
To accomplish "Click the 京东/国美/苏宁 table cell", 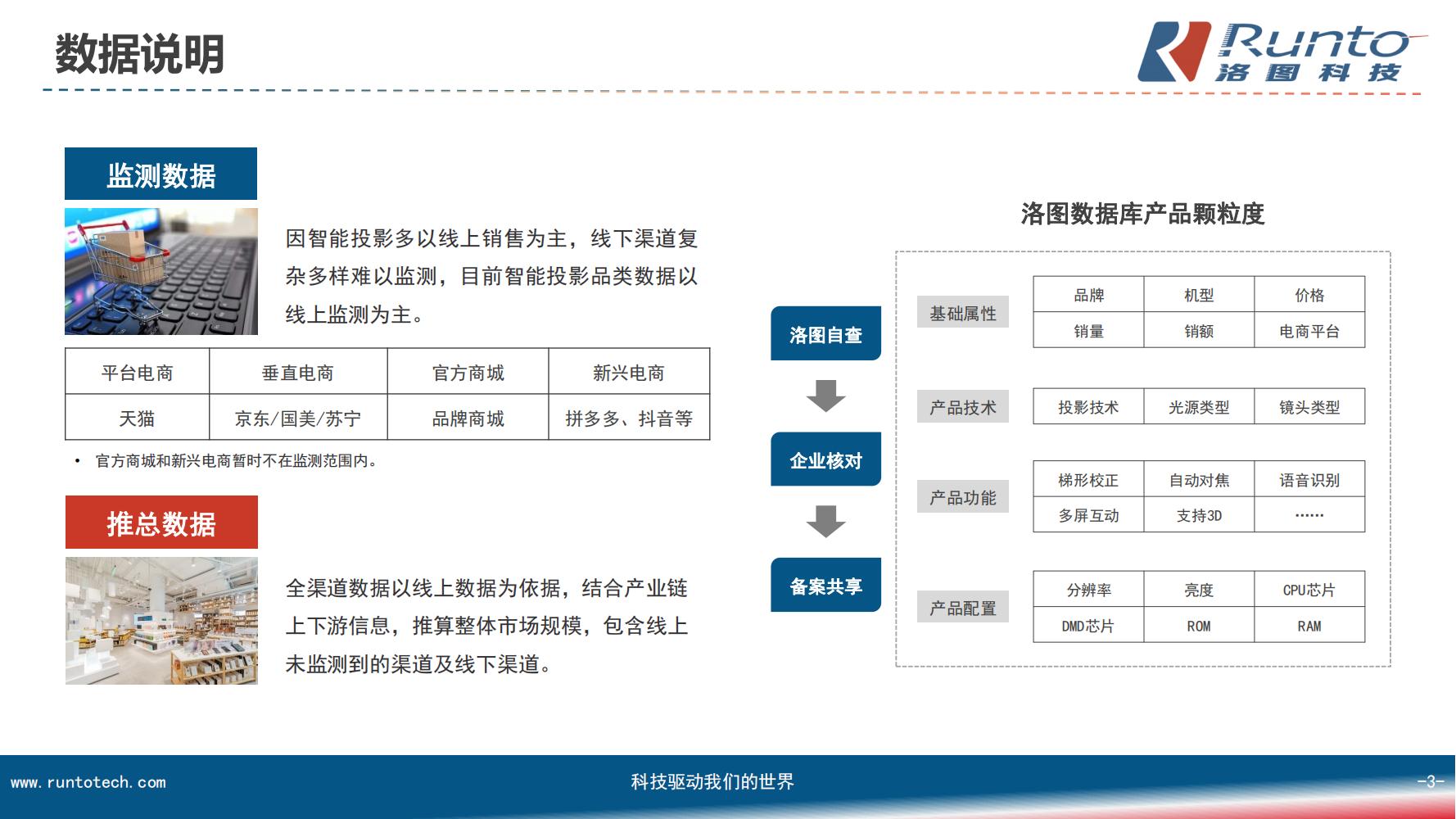I will click(x=298, y=417).
